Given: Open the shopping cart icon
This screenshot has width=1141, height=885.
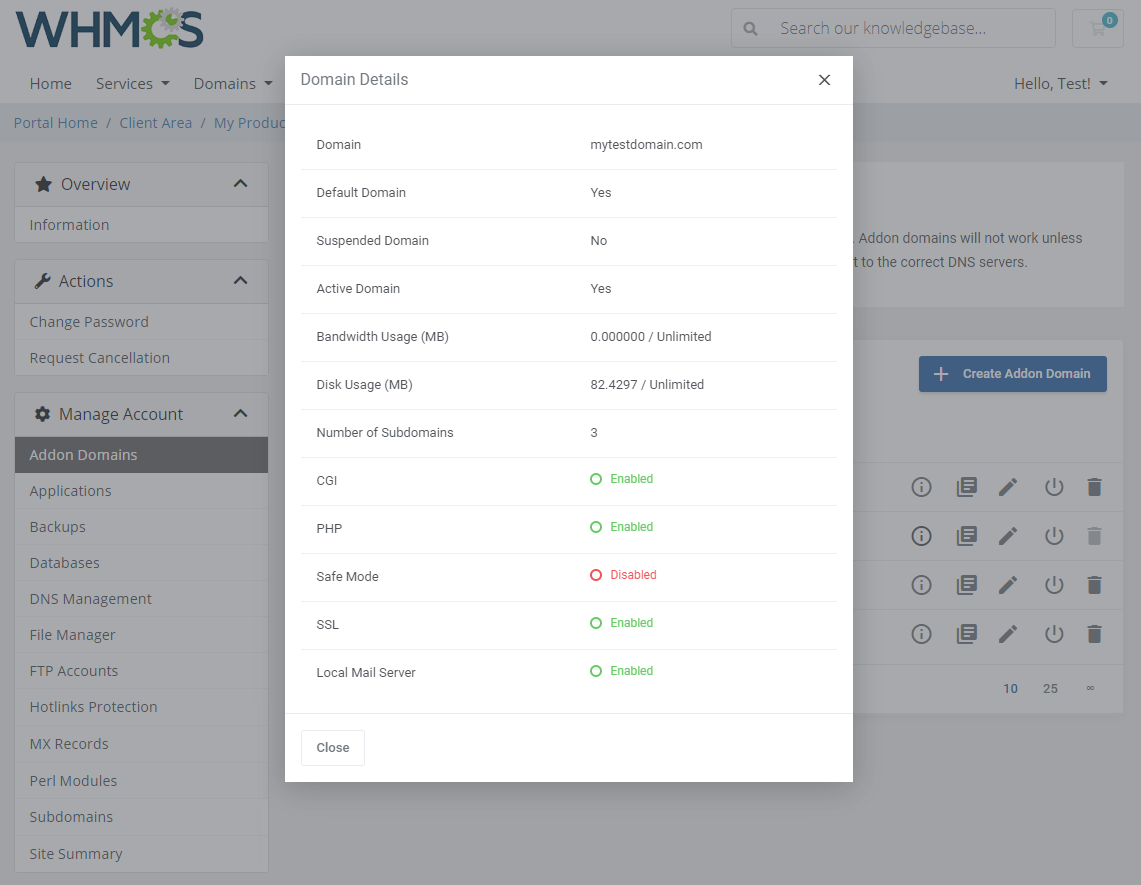Looking at the screenshot, I should point(1097,28).
